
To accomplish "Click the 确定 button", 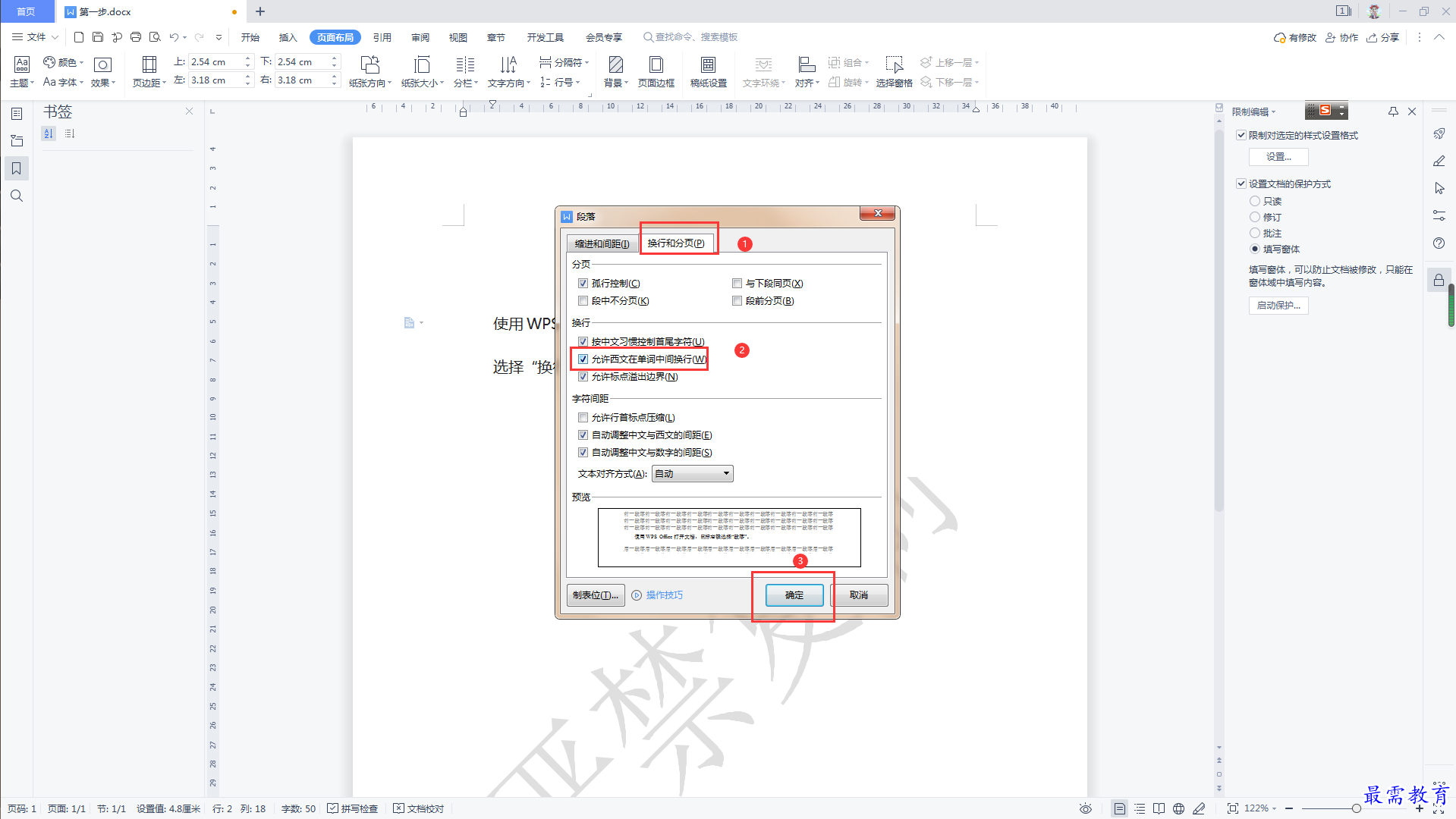I will coord(794,595).
